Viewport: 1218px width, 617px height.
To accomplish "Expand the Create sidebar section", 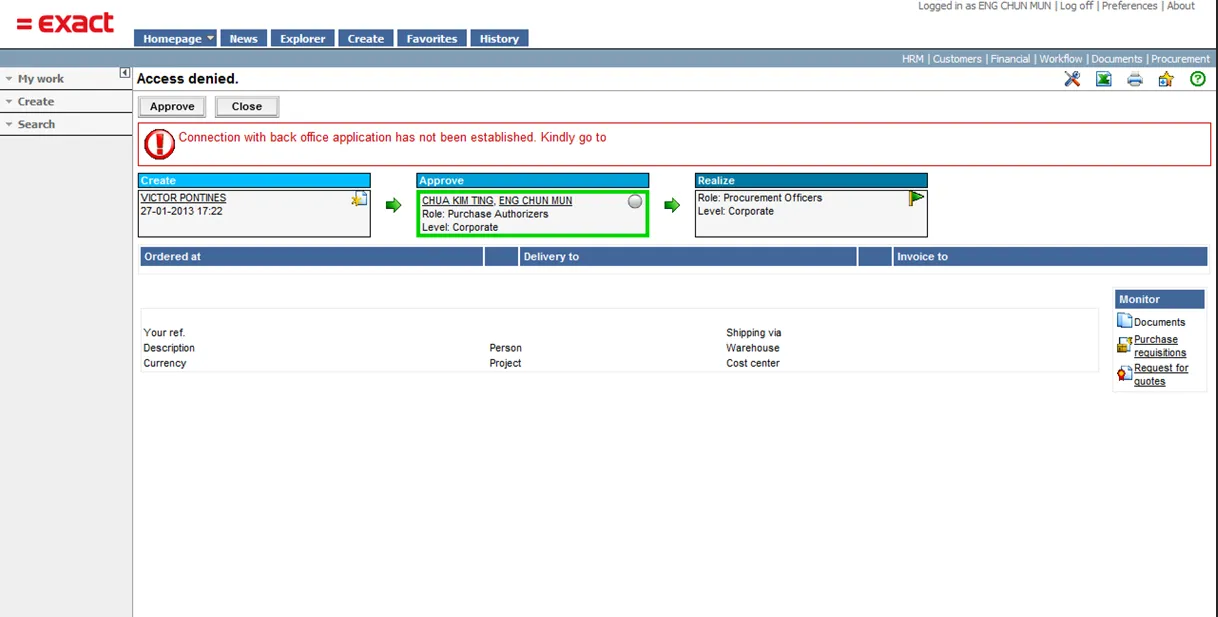I will tap(35, 102).
